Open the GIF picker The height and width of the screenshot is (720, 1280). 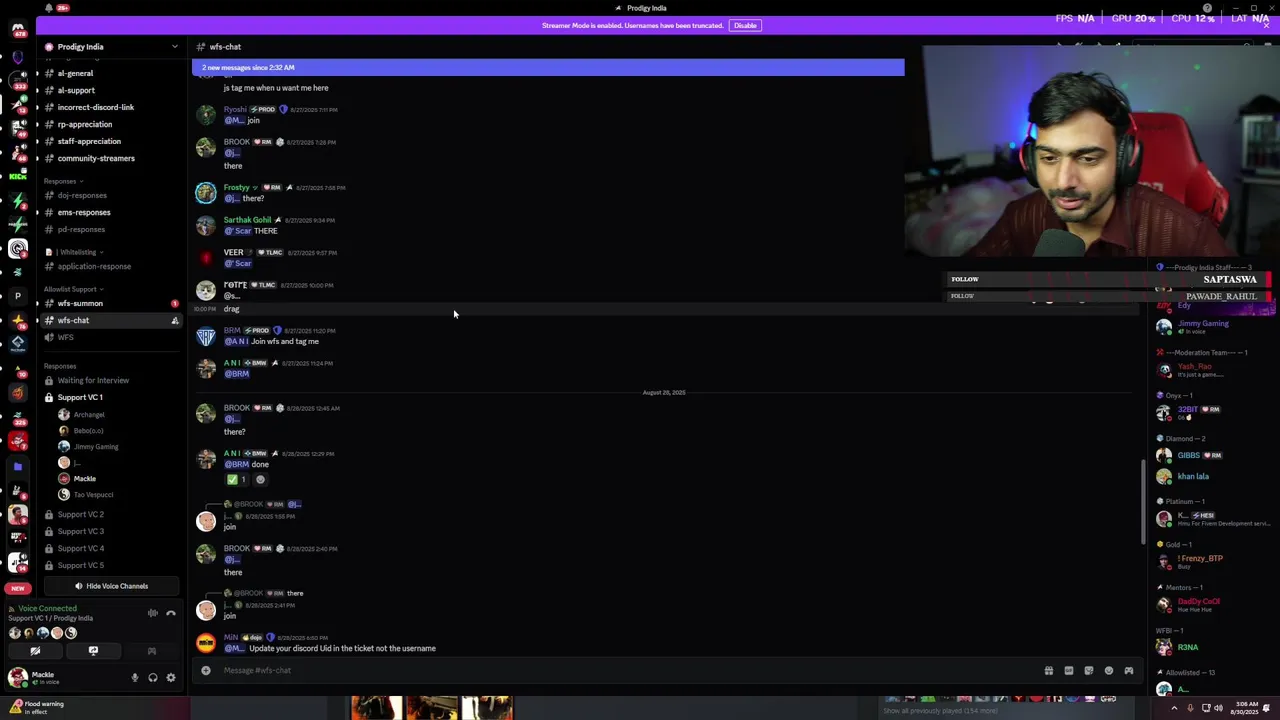[1068, 671]
